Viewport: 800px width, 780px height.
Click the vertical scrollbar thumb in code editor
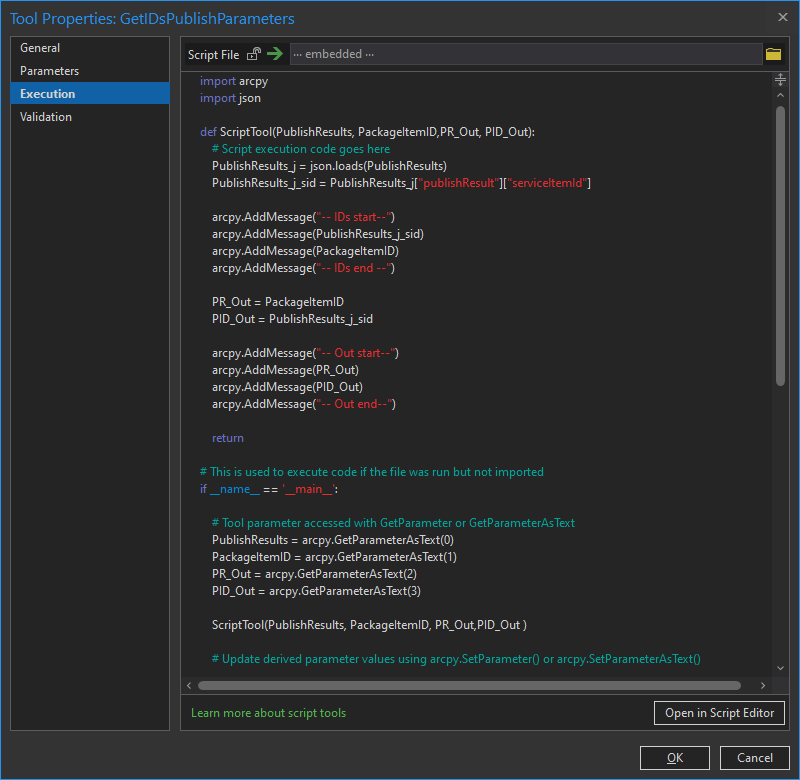[x=780, y=245]
